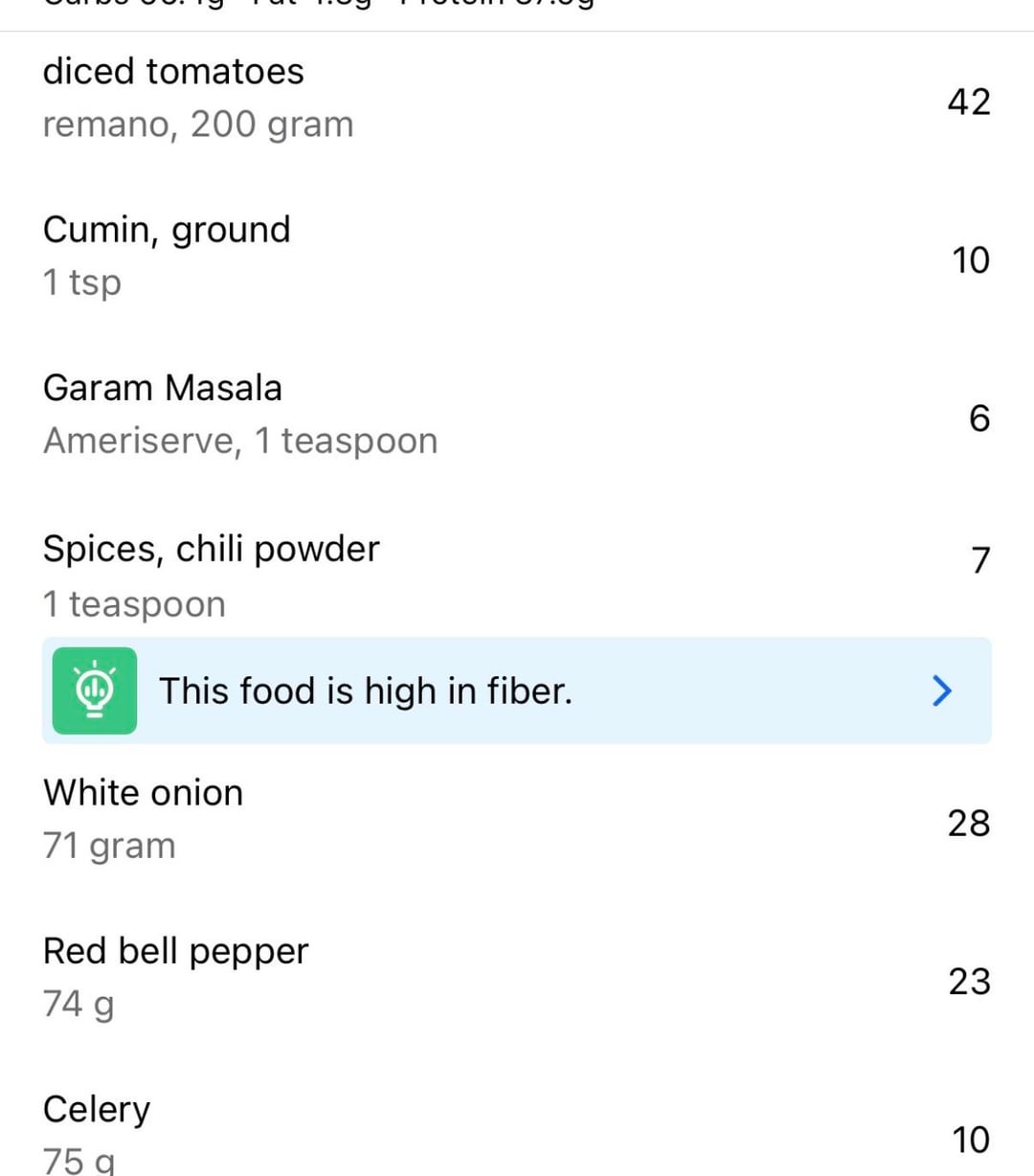Open the fiber insight chevron arrow
The image size is (1034, 1176).
pyautogui.click(x=942, y=690)
